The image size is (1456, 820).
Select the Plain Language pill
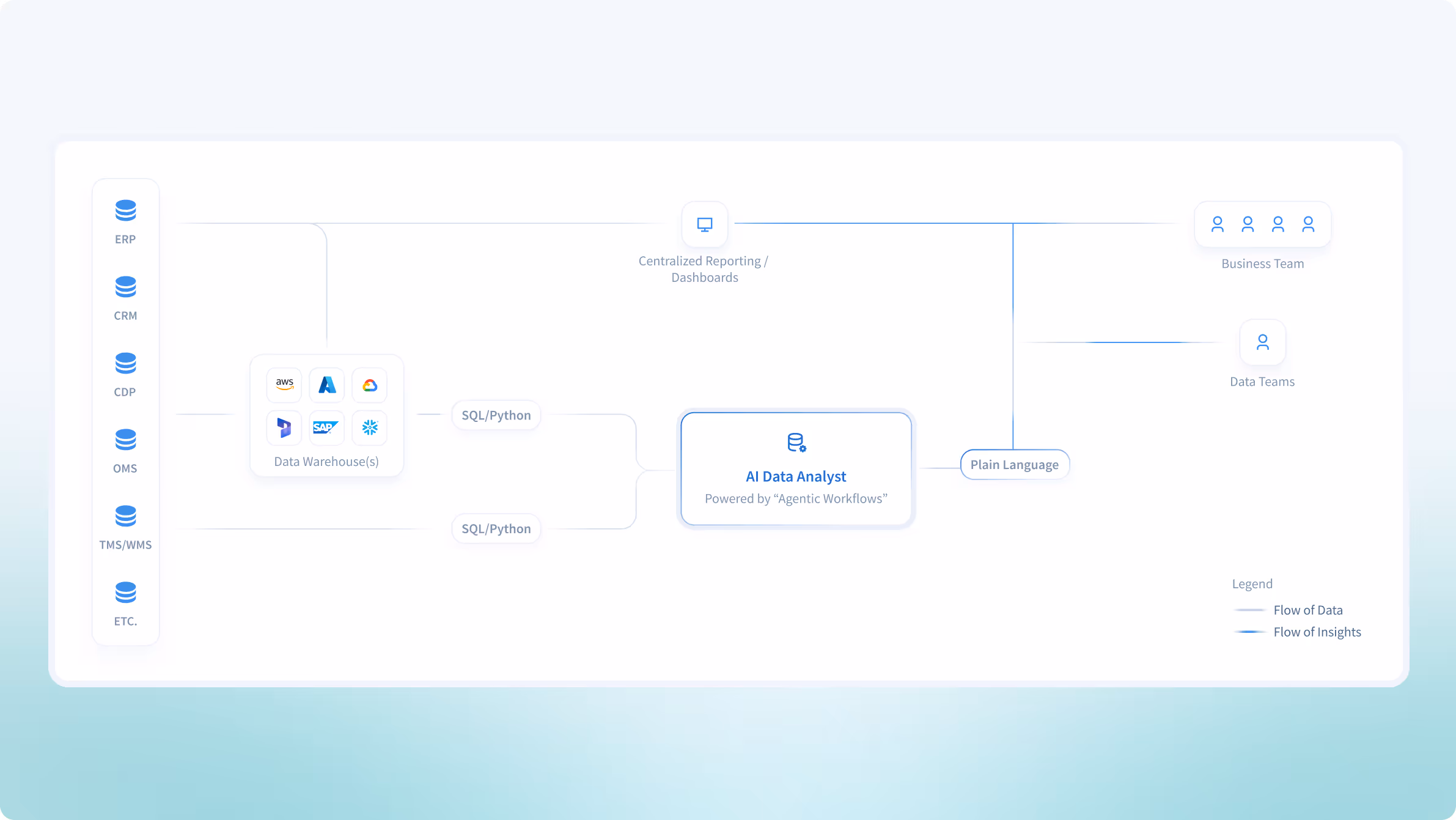(x=1014, y=465)
